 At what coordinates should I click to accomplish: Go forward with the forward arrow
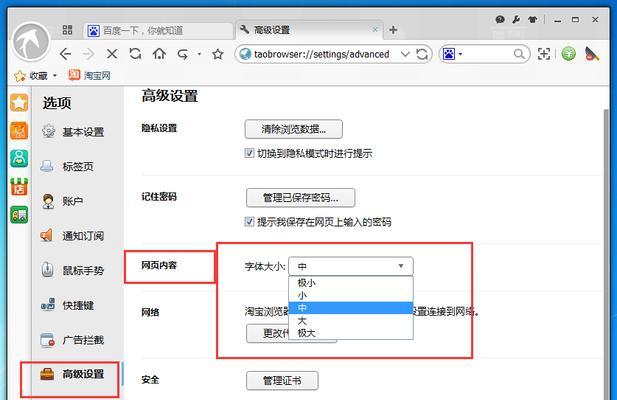[x=89, y=54]
